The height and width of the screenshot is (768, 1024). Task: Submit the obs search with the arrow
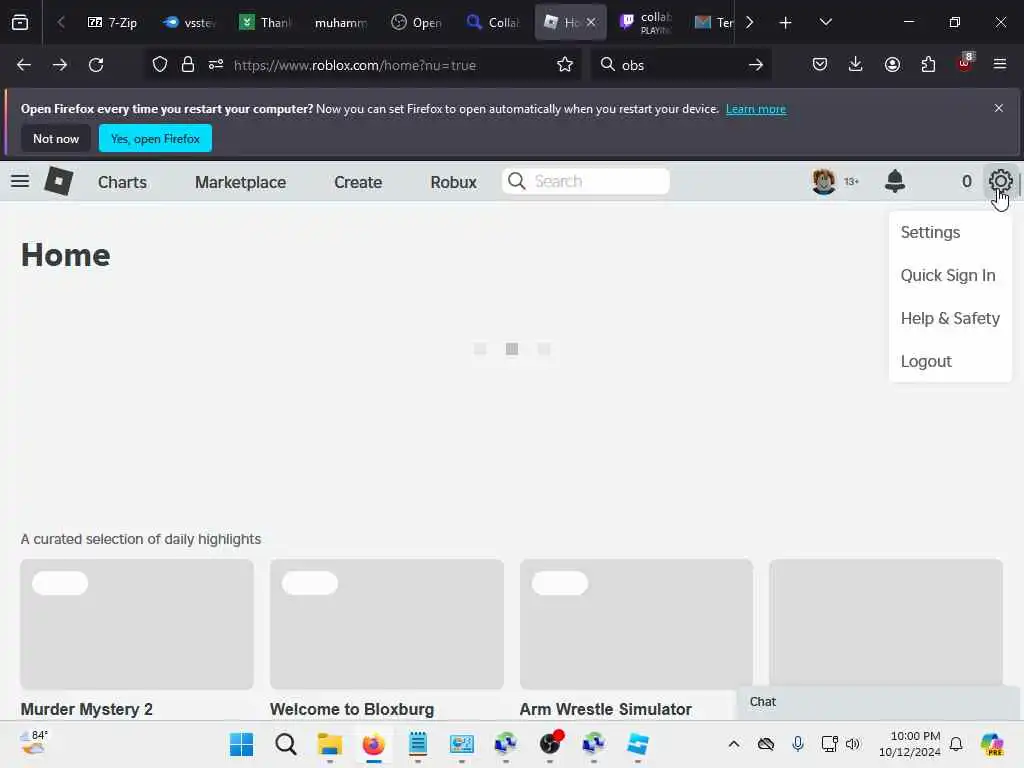point(756,65)
